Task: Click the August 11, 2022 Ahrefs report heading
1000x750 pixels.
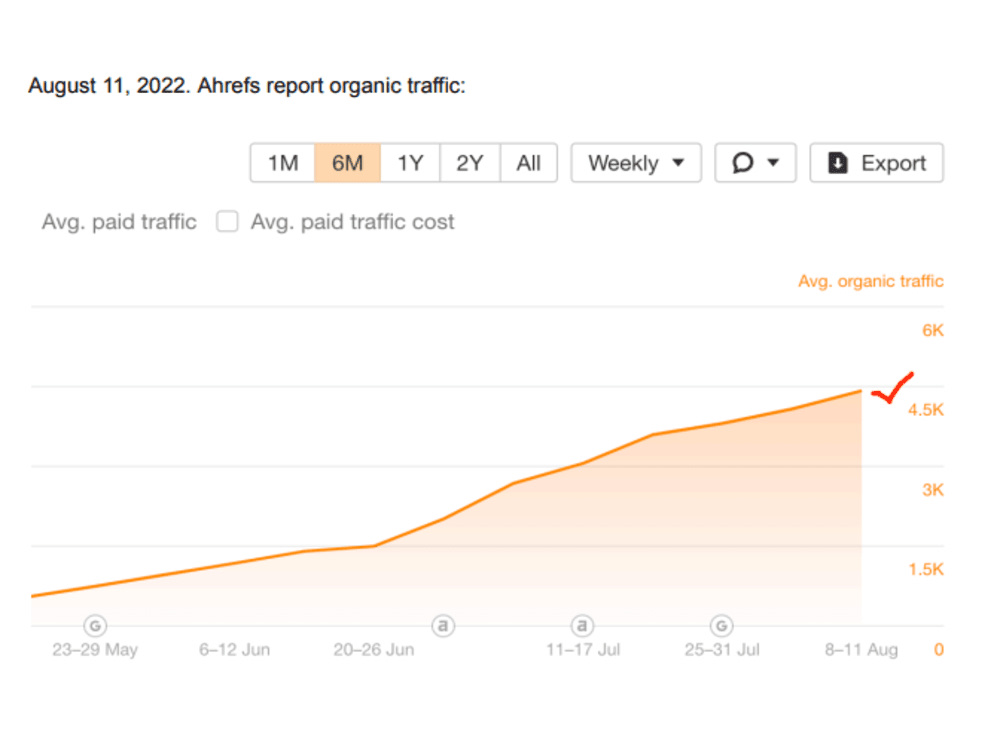Action: tap(247, 85)
